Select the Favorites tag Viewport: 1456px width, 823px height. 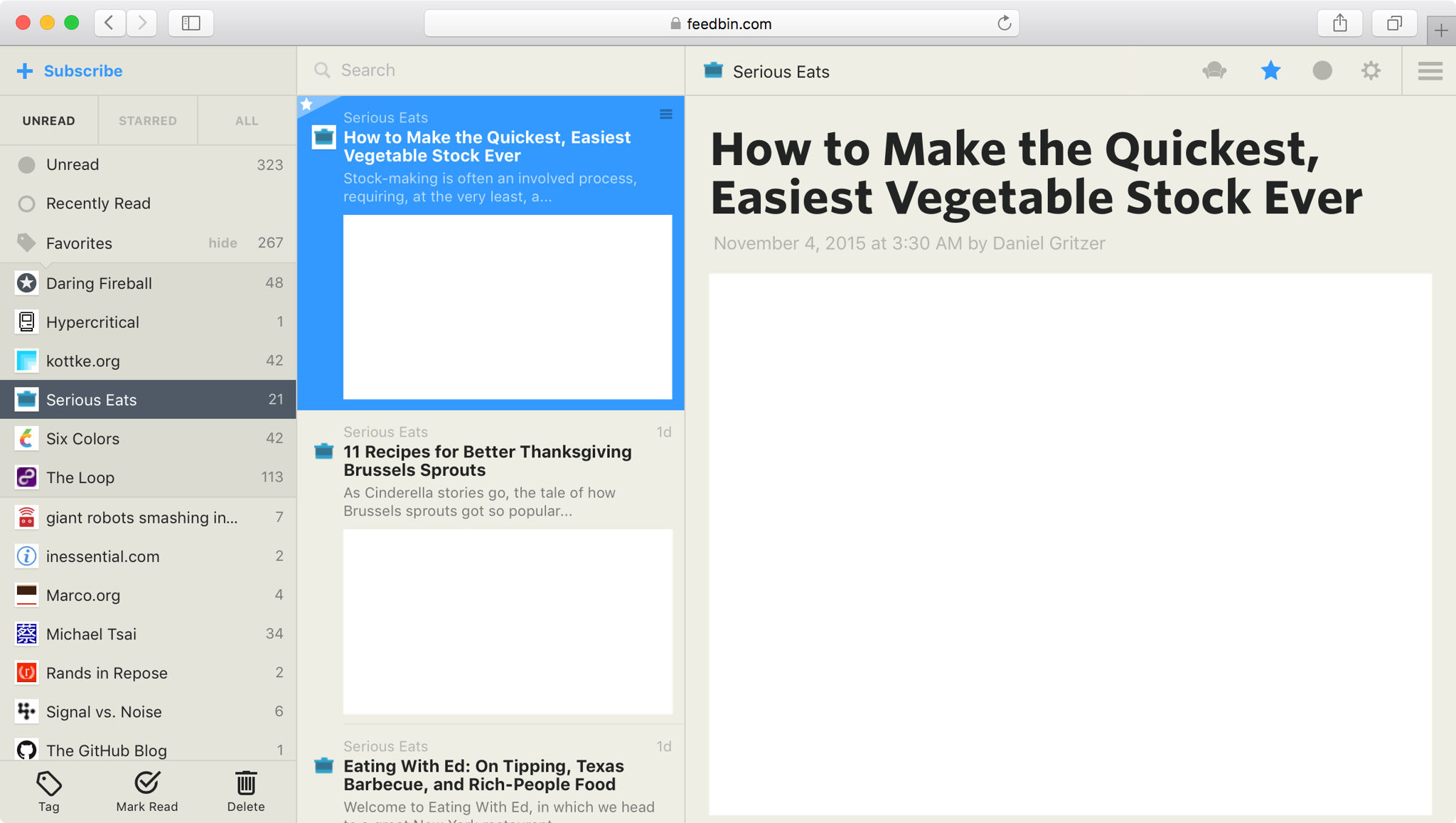point(148,243)
